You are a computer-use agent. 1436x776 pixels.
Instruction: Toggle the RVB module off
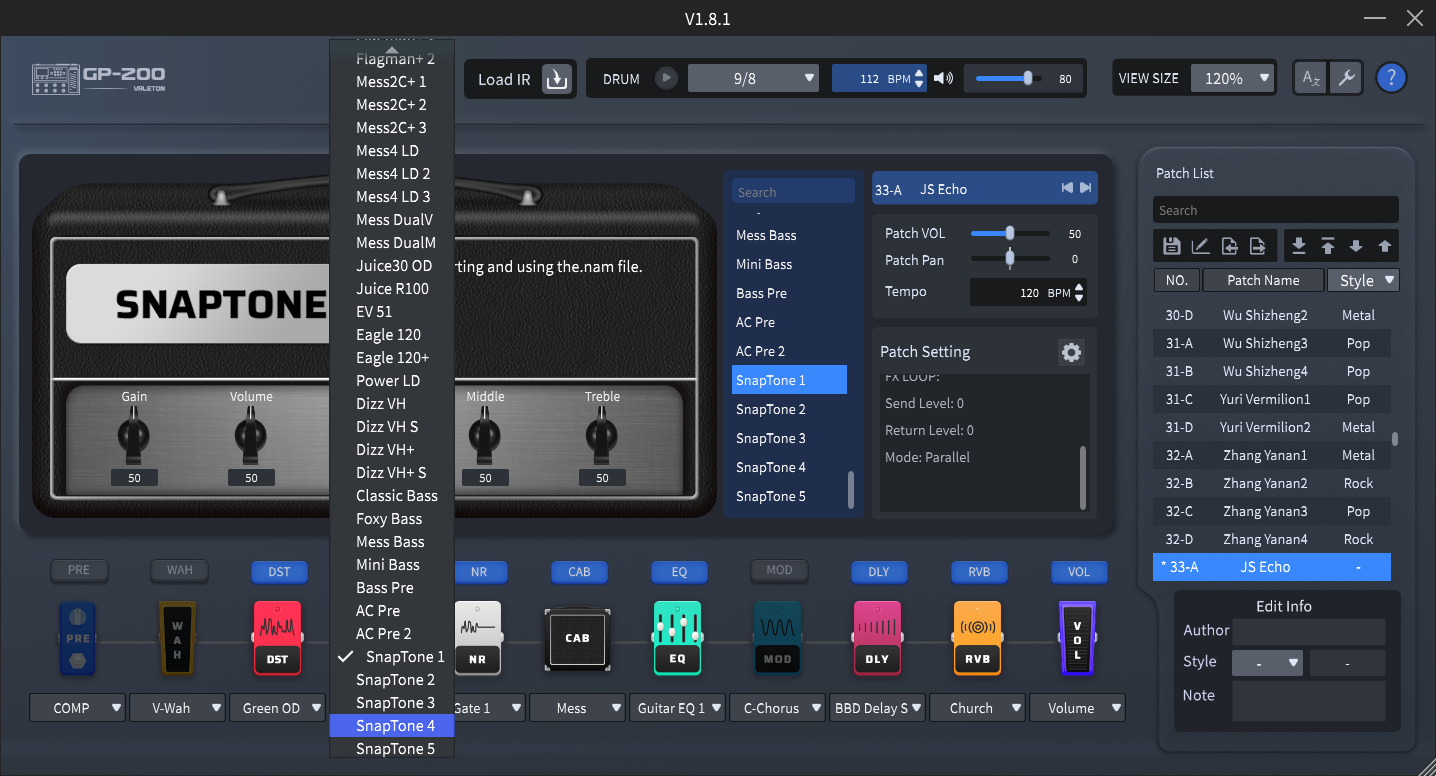980,572
